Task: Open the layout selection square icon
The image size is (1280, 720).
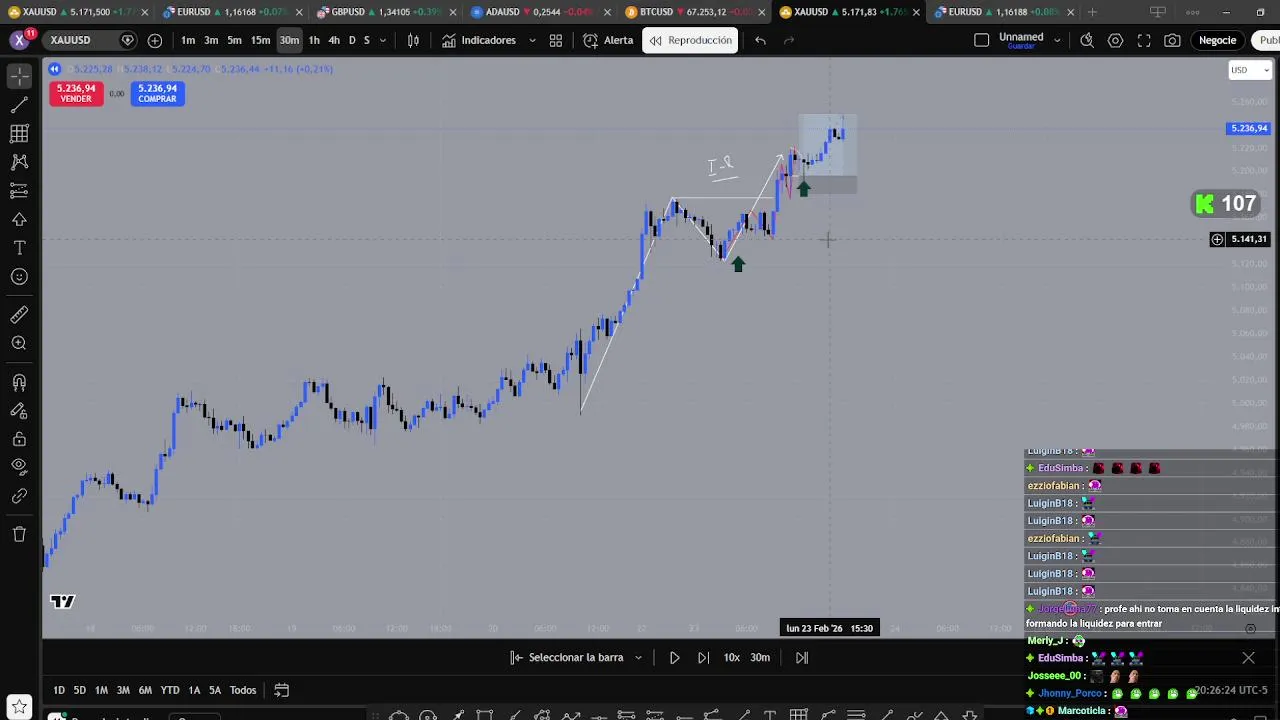Action: point(981,40)
